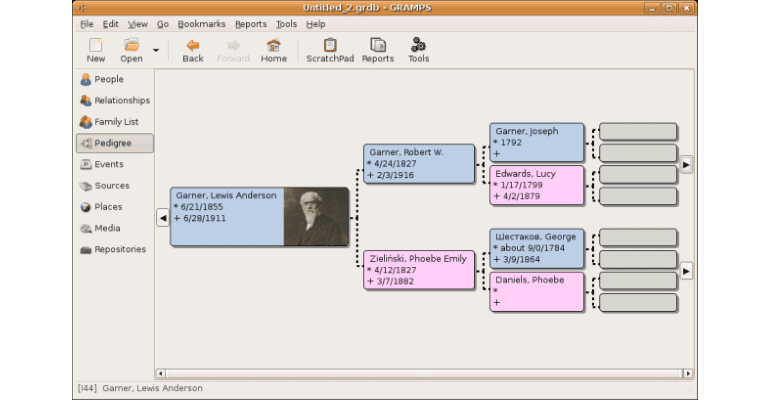Click Lewis Anderson Garner's portrait photo
Screen dimensions: 770x400
pos(316,217)
